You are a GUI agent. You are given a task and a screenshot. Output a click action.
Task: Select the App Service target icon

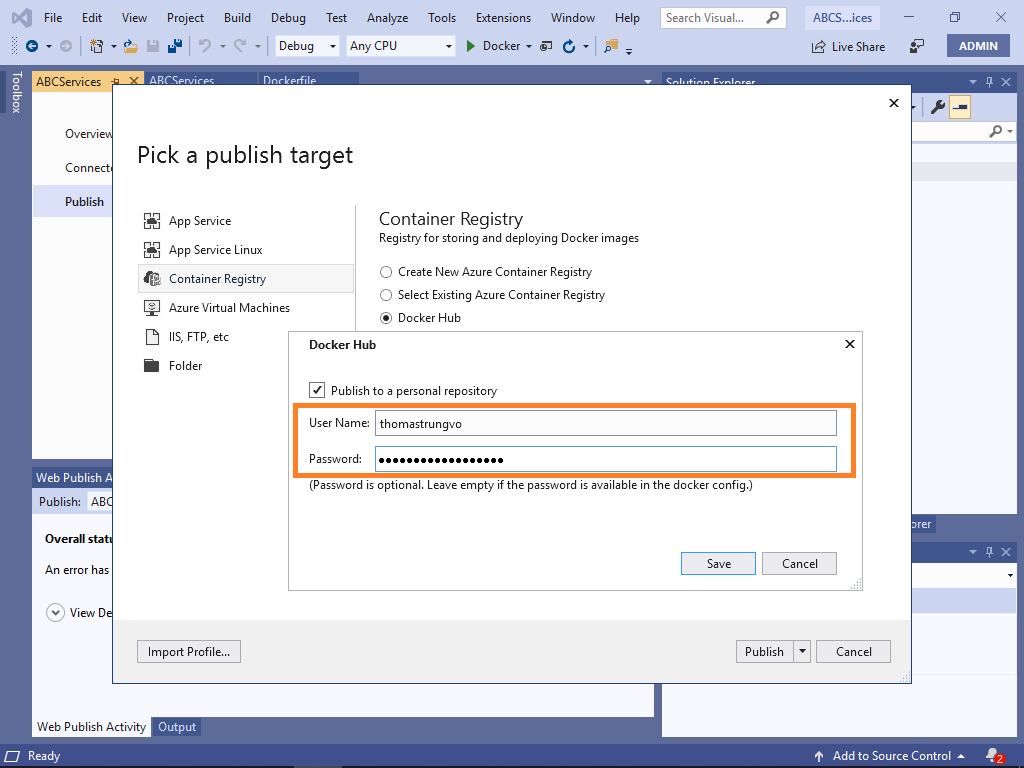(152, 221)
